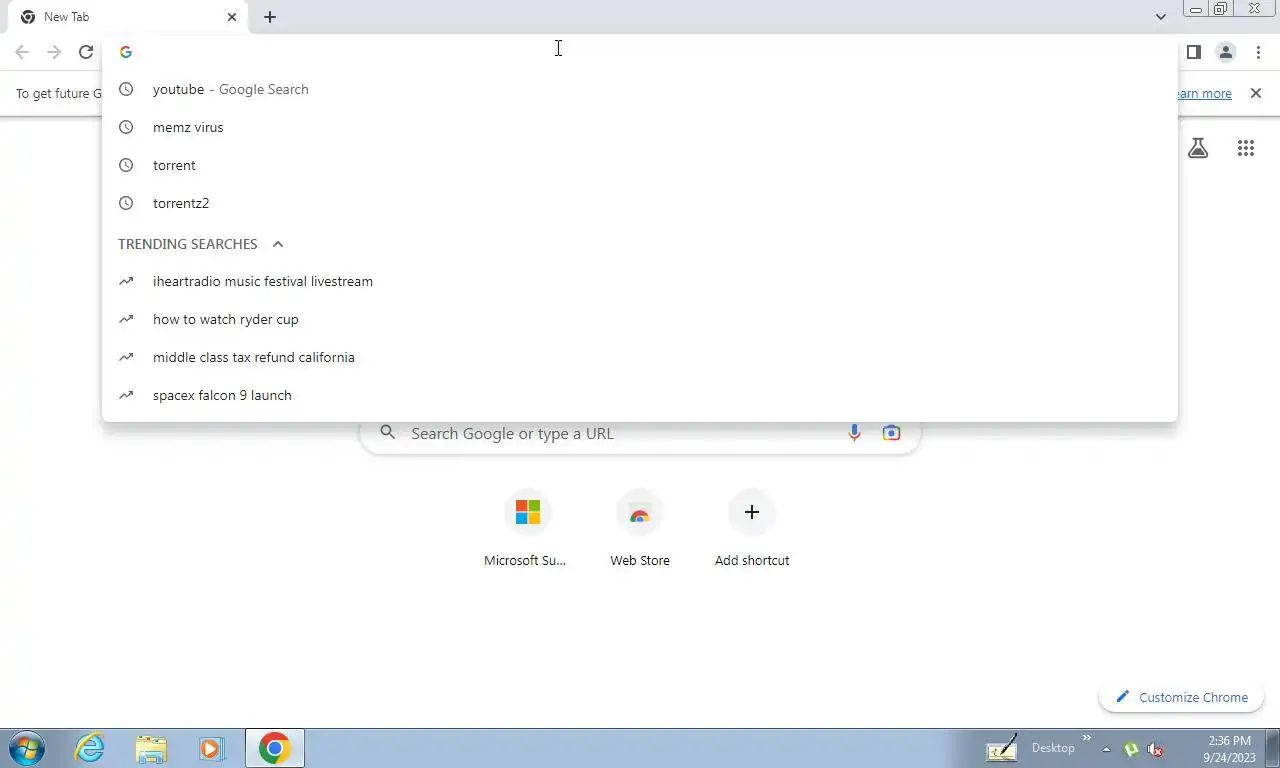Image resolution: width=1280 pixels, height=768 pixels.
Task: Click the back navigation arrow
Action: click(22, 52)
